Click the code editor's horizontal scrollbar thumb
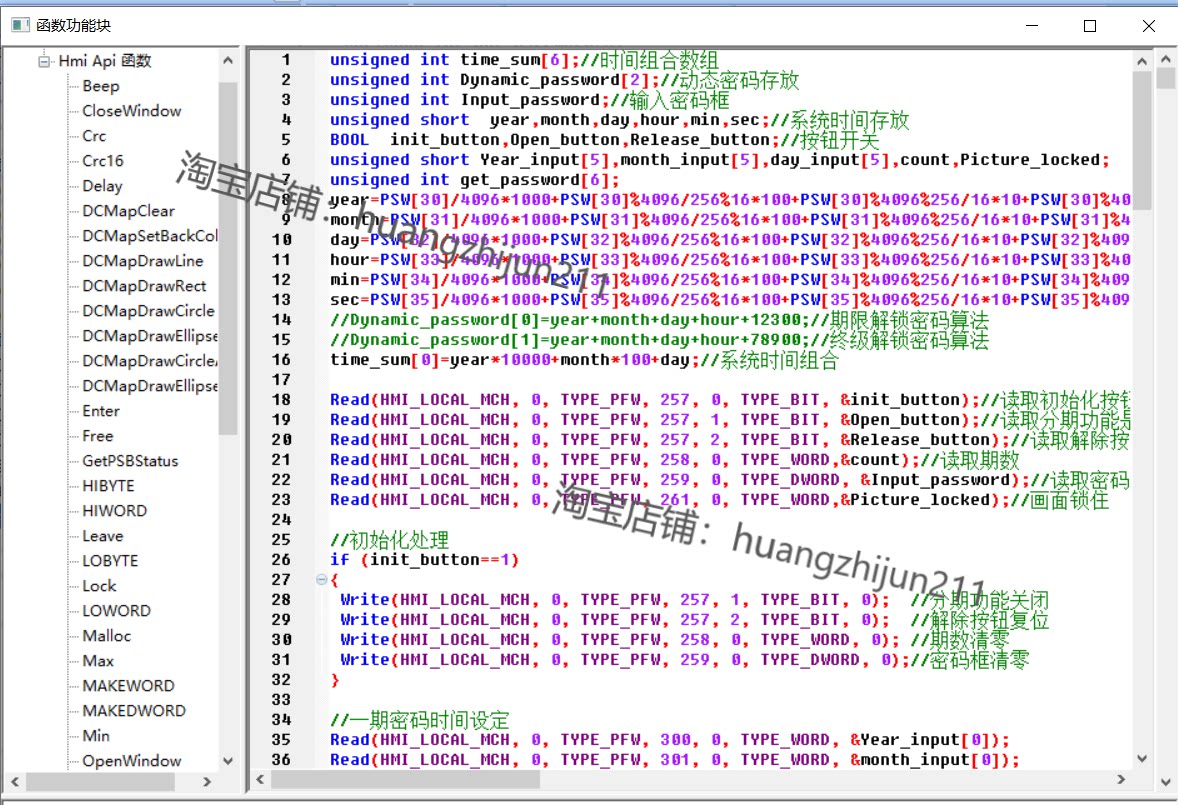Viewport: 1178px width, 805px height. pos(406,779)
